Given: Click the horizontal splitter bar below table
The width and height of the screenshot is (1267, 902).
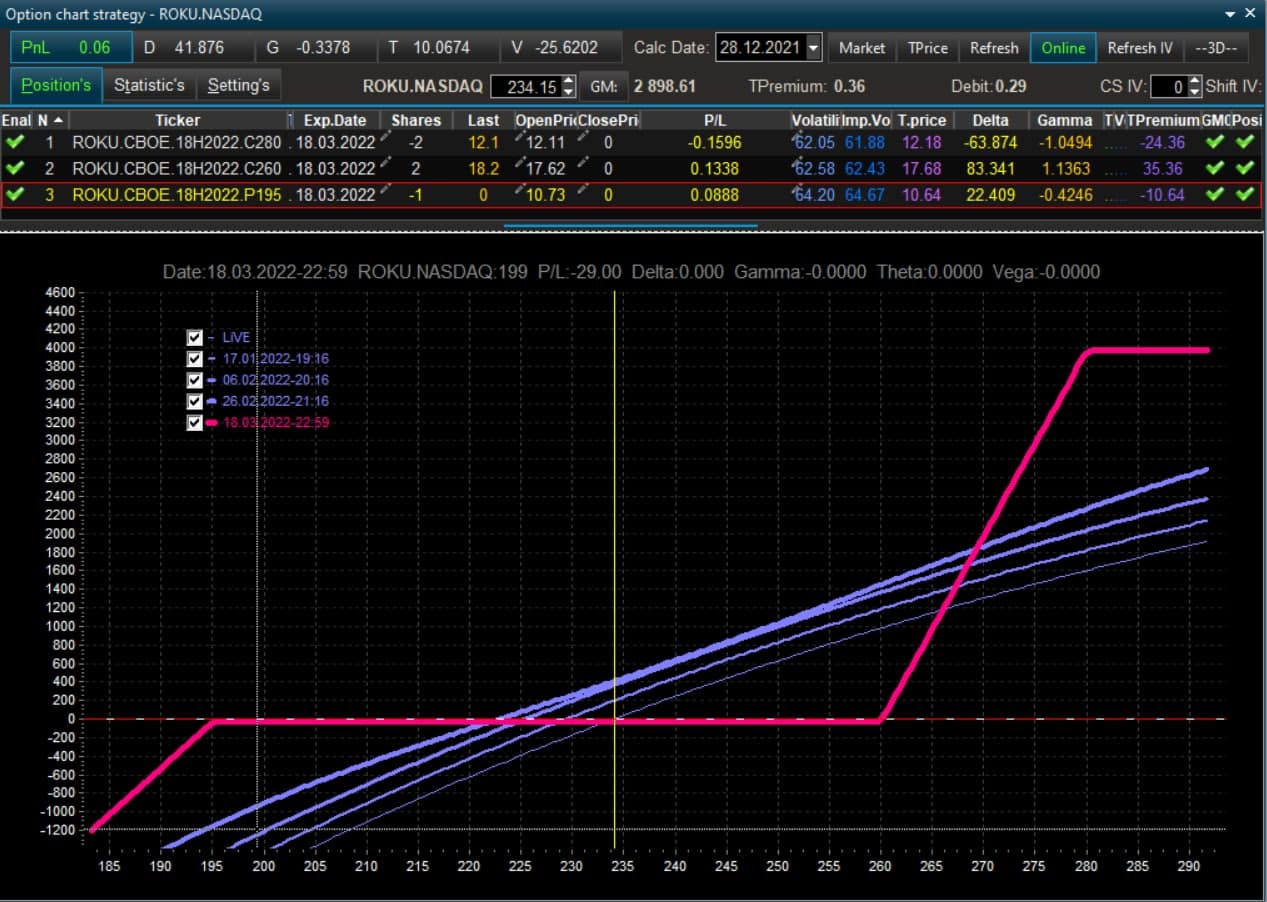Looking at the screenshot, I should point(632,226).
